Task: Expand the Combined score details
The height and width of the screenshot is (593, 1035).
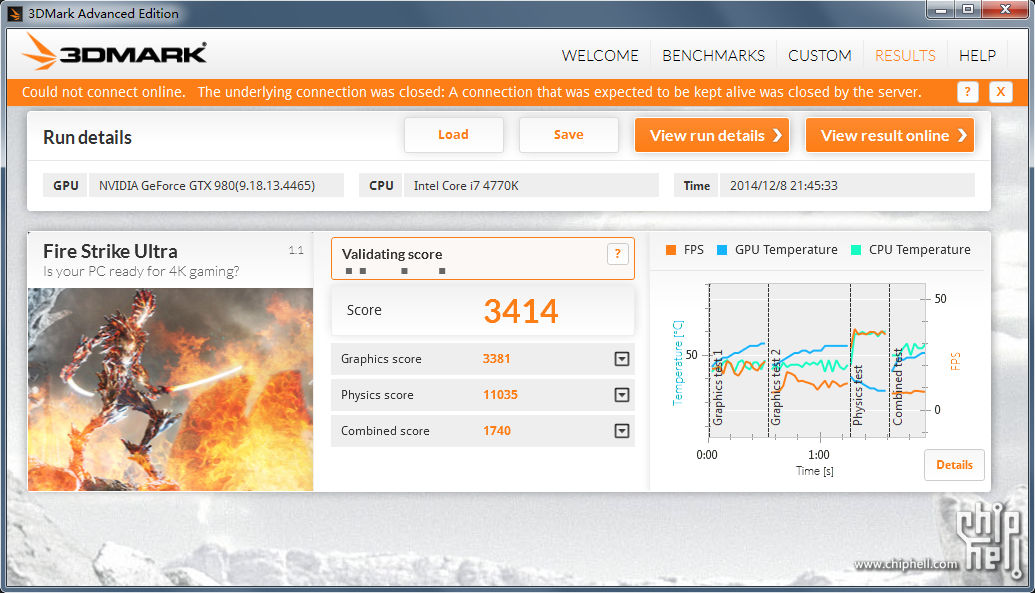Action: click(622, 431)
